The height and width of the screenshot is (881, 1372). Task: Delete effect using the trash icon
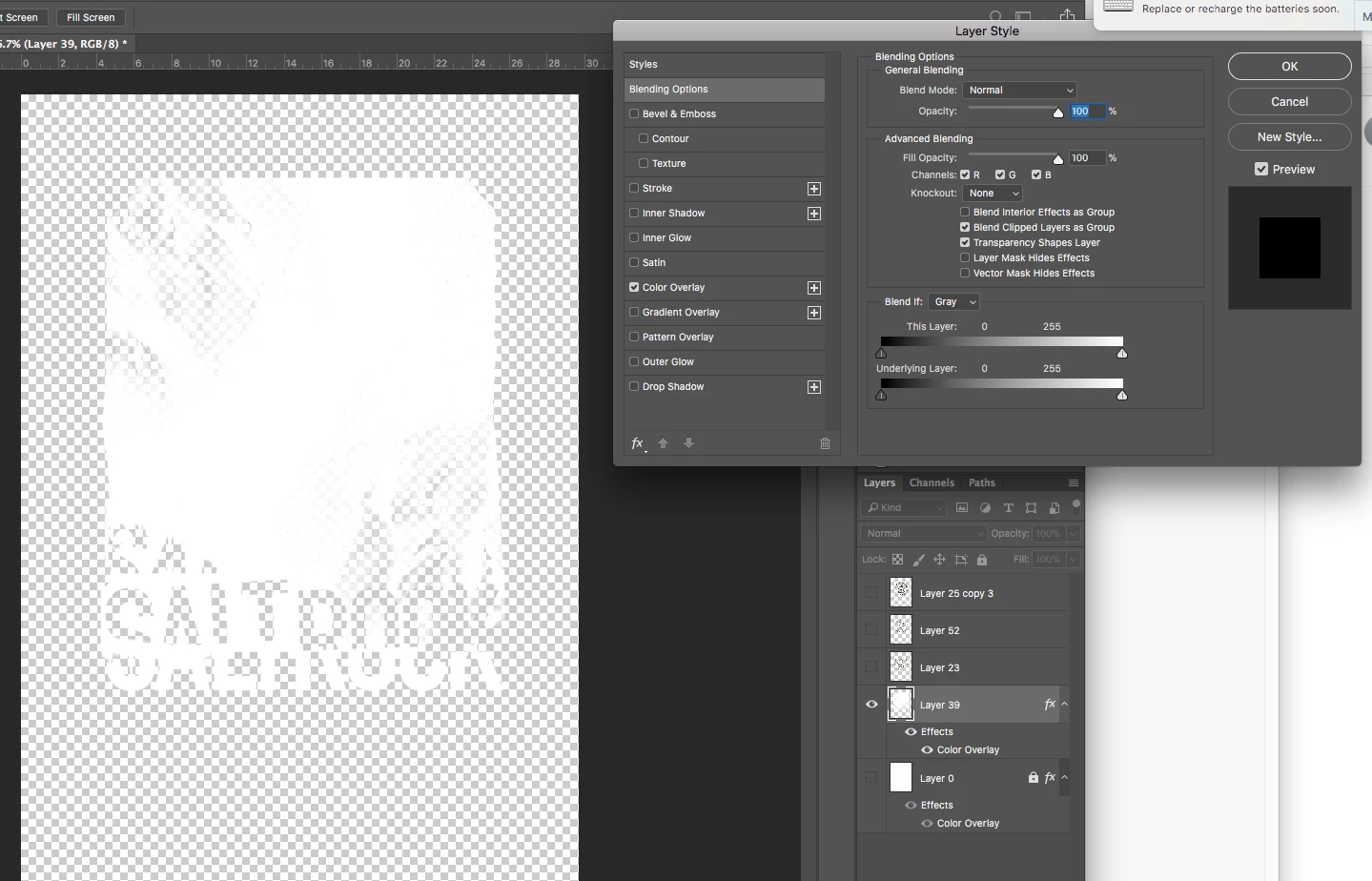pos(826,443)
